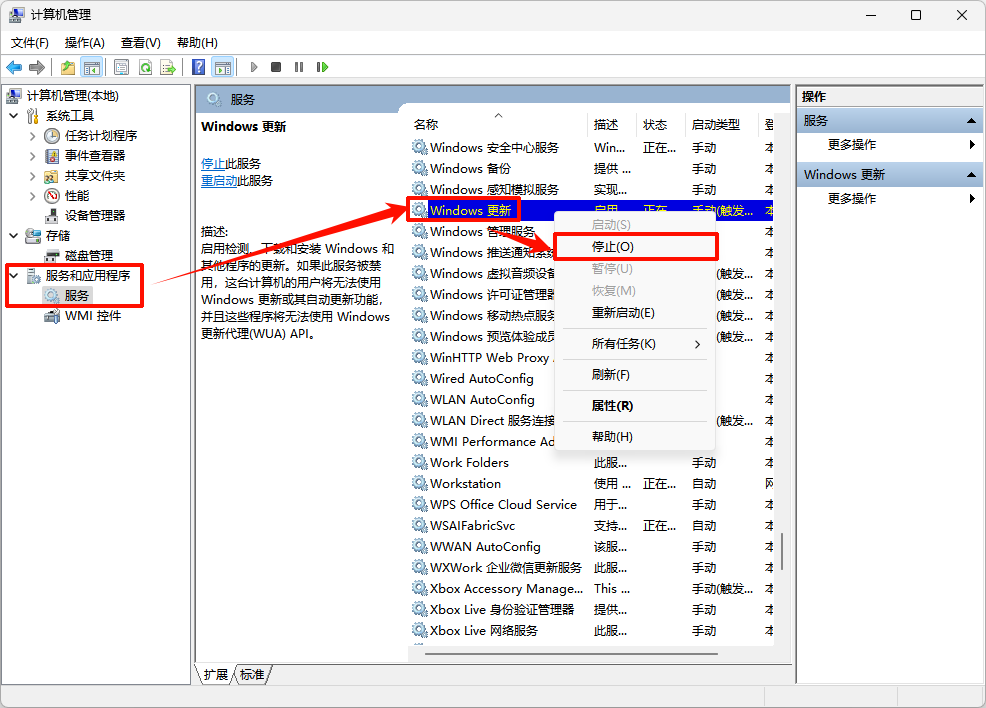Toggle the show/hide console tree icon

pos(94,67)
